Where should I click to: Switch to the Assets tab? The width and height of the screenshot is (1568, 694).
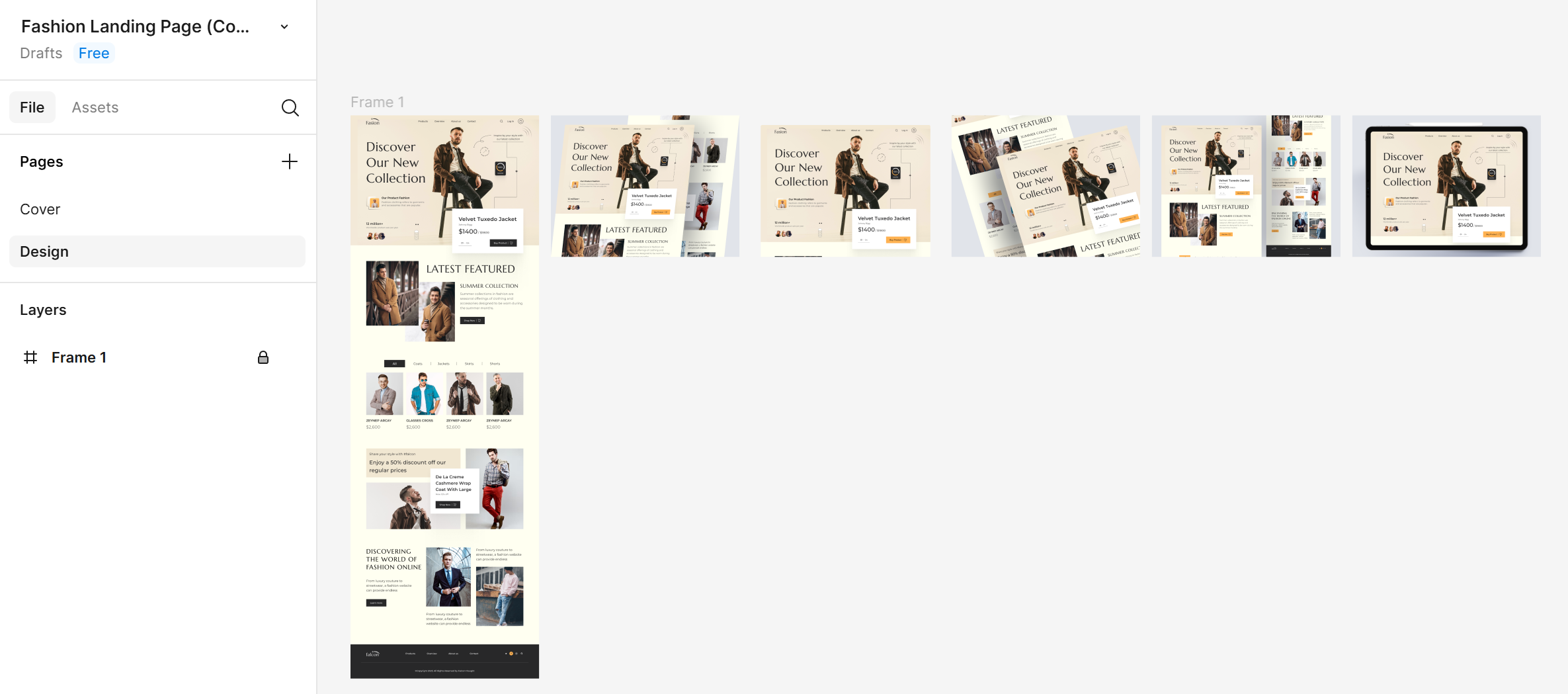coord(95,108)
